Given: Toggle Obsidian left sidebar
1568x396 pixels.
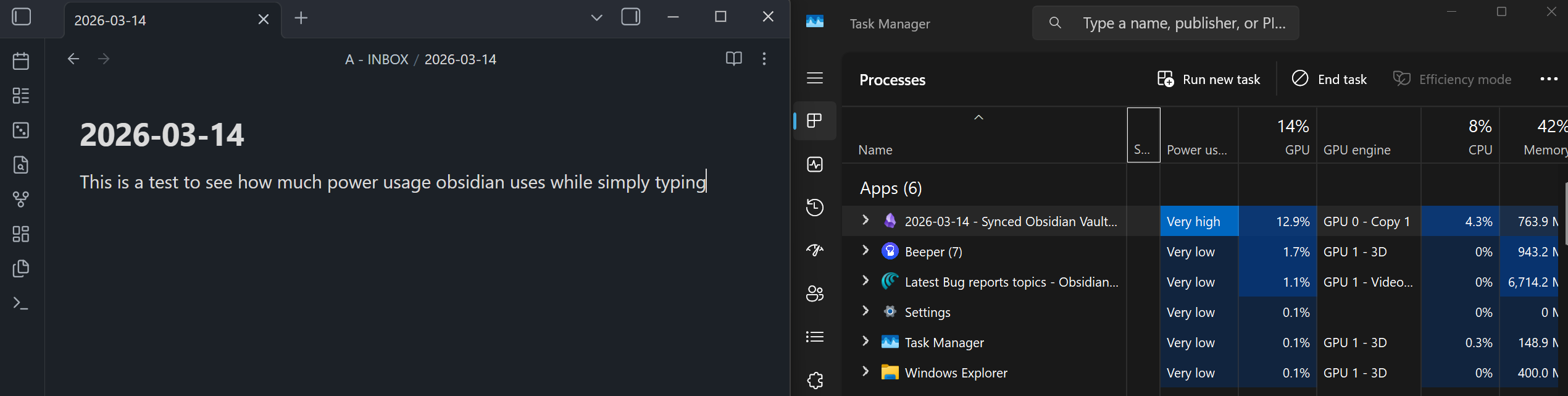Looking at the screenshot, I should pyautogui.click(x=22, y=17).
